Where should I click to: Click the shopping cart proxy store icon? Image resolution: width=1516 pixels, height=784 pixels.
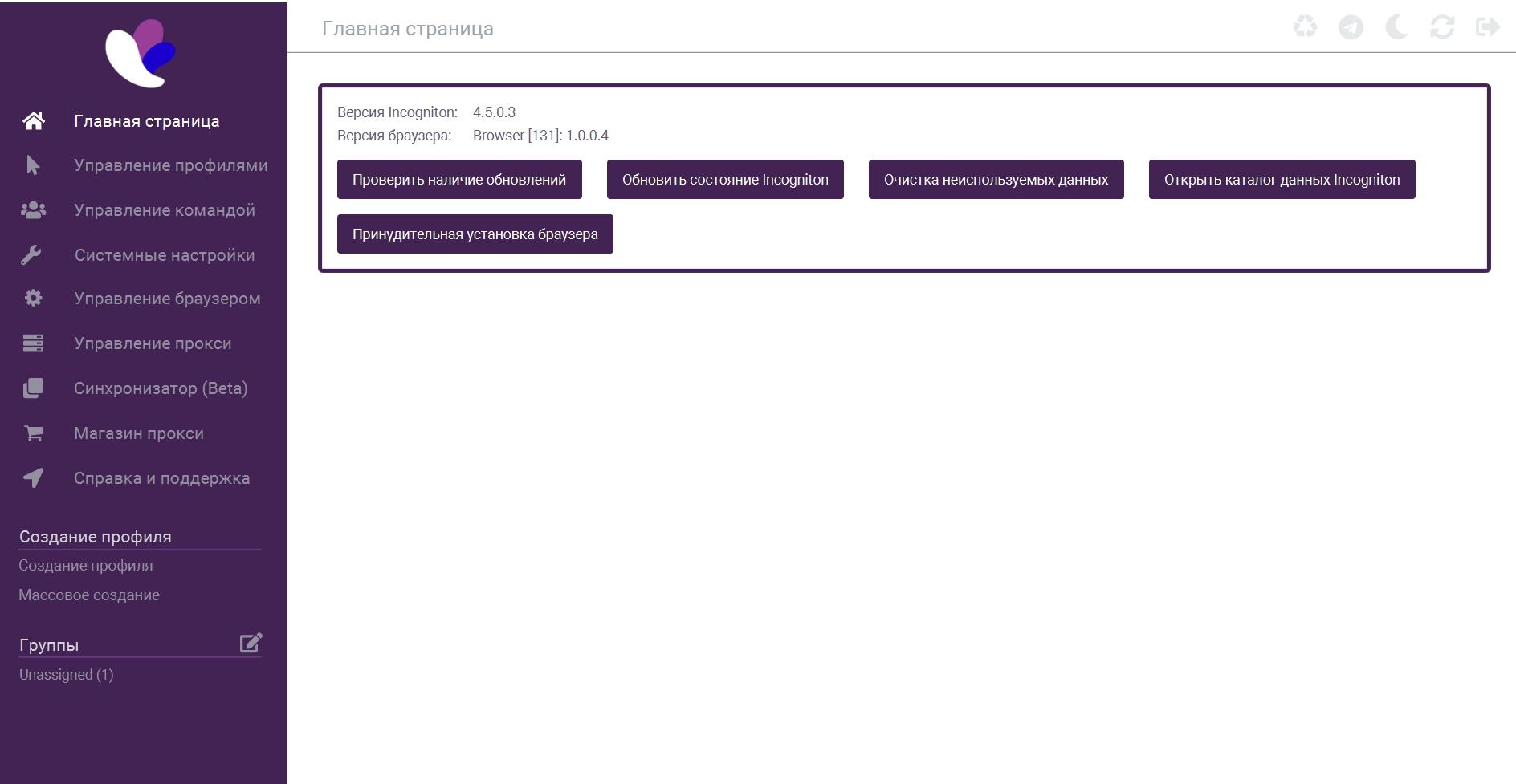tap(33, 433)
